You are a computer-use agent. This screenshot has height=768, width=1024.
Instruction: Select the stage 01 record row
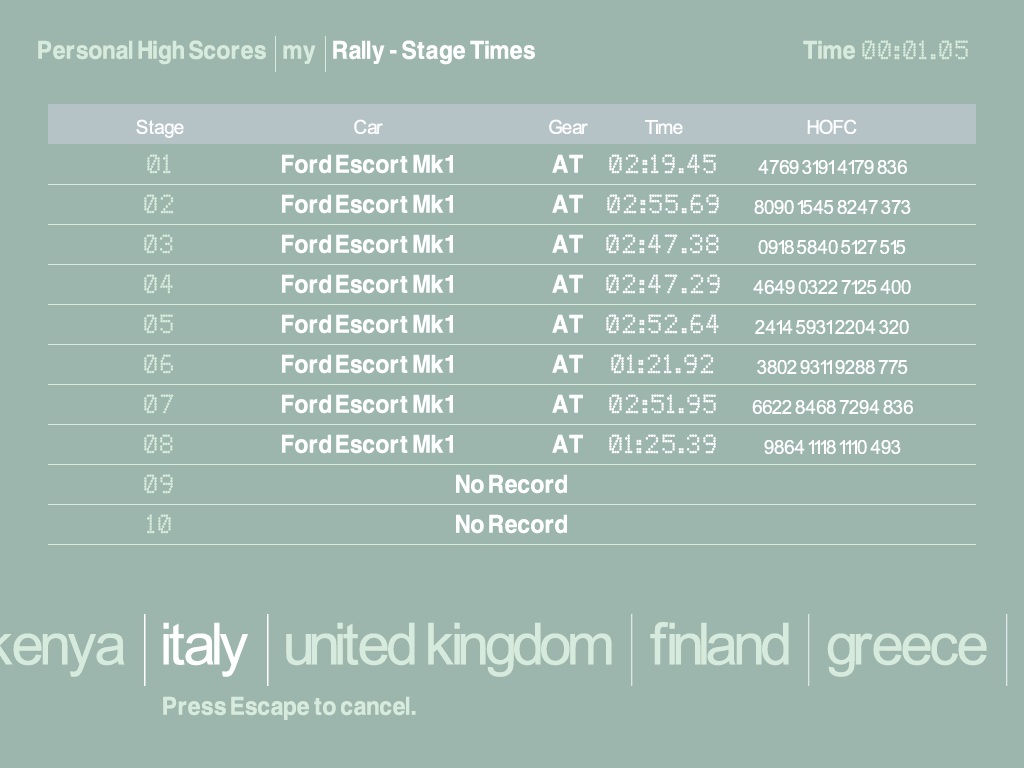coord(511,165)
